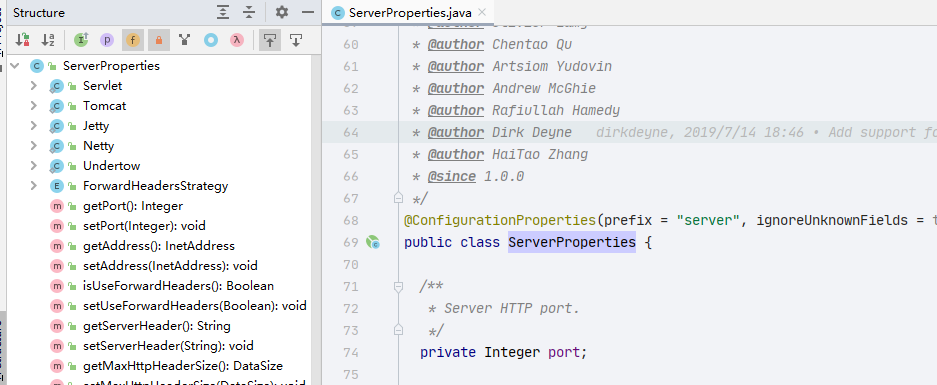The image size is (937, 385).
Task: Collapse all nodes in Structure panel
Action: point(249,13)
